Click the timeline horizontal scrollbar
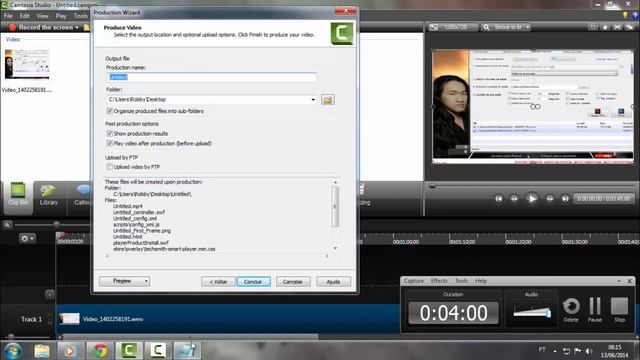 tap(190, 337)
